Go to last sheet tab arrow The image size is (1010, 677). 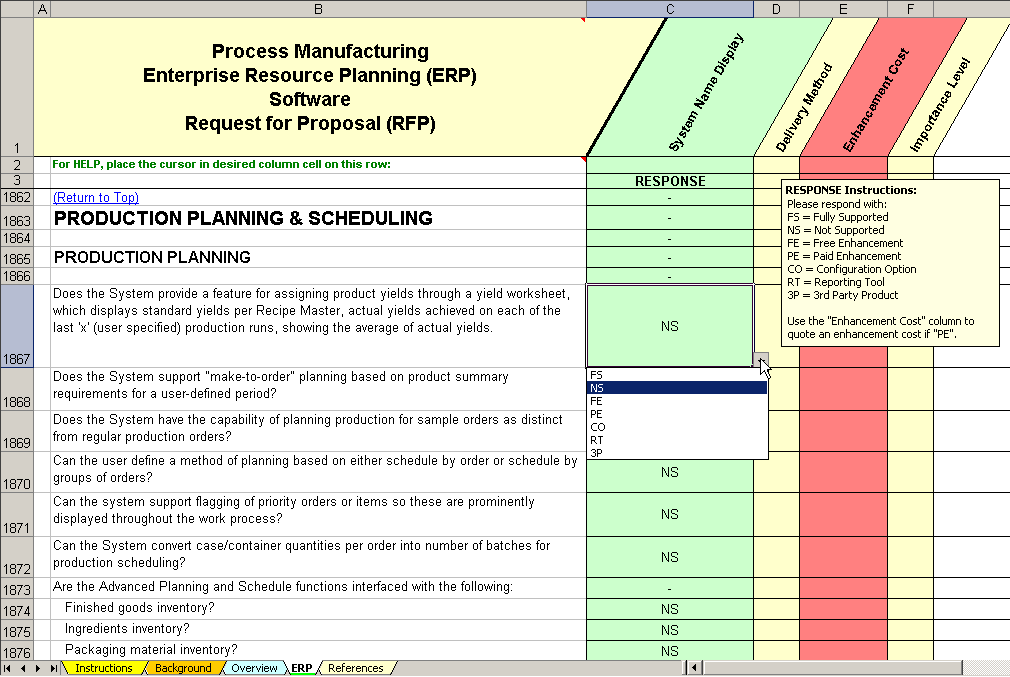tap(53, 669)
